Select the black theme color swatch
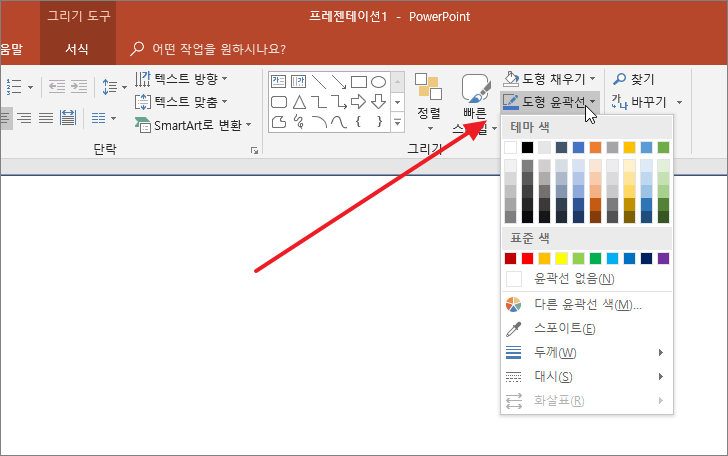728x456 pixels. tap(527, 148)
